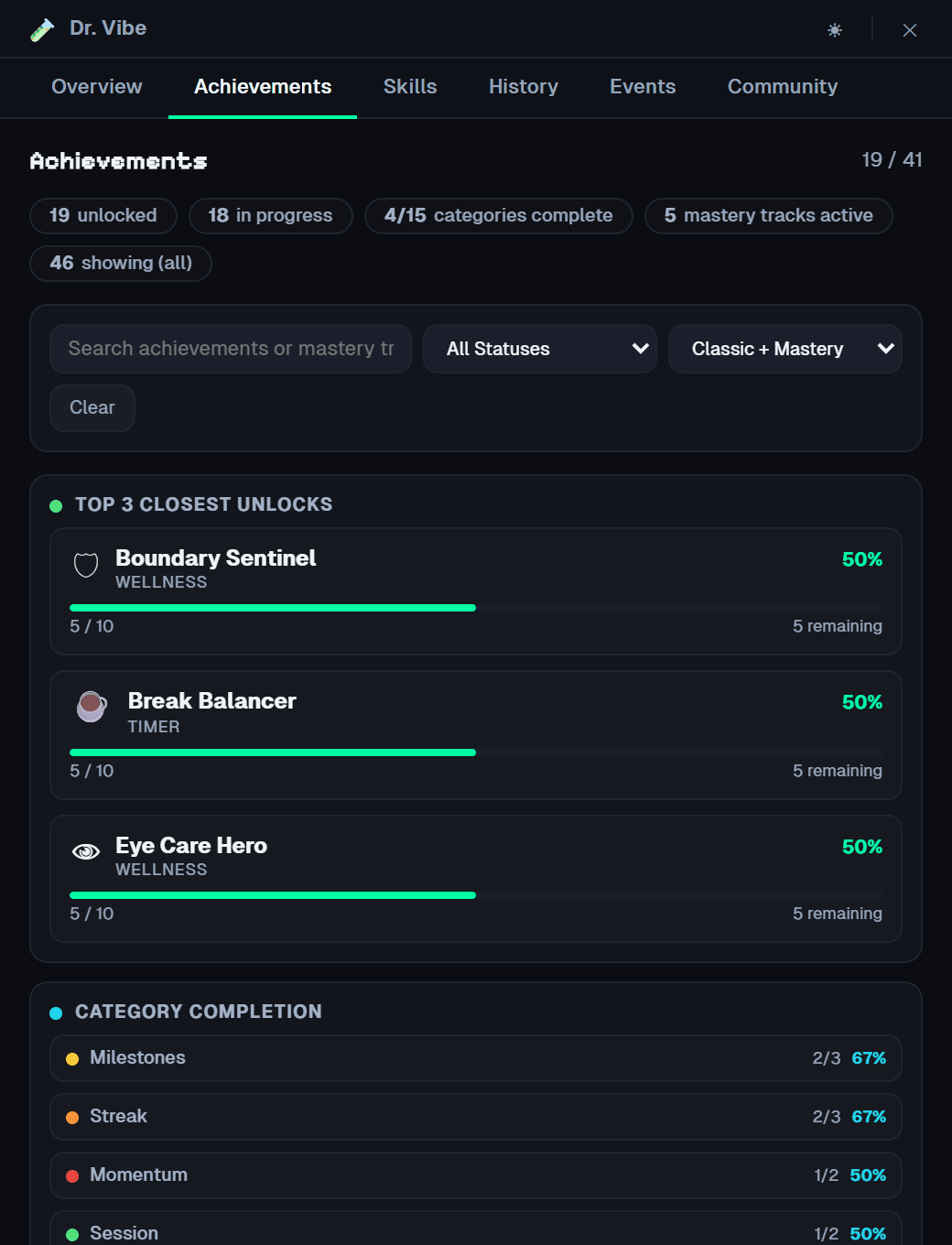Open the Classic + Mastery dropdown
The image size is (952, 1245).
click(x=785, y=349)
